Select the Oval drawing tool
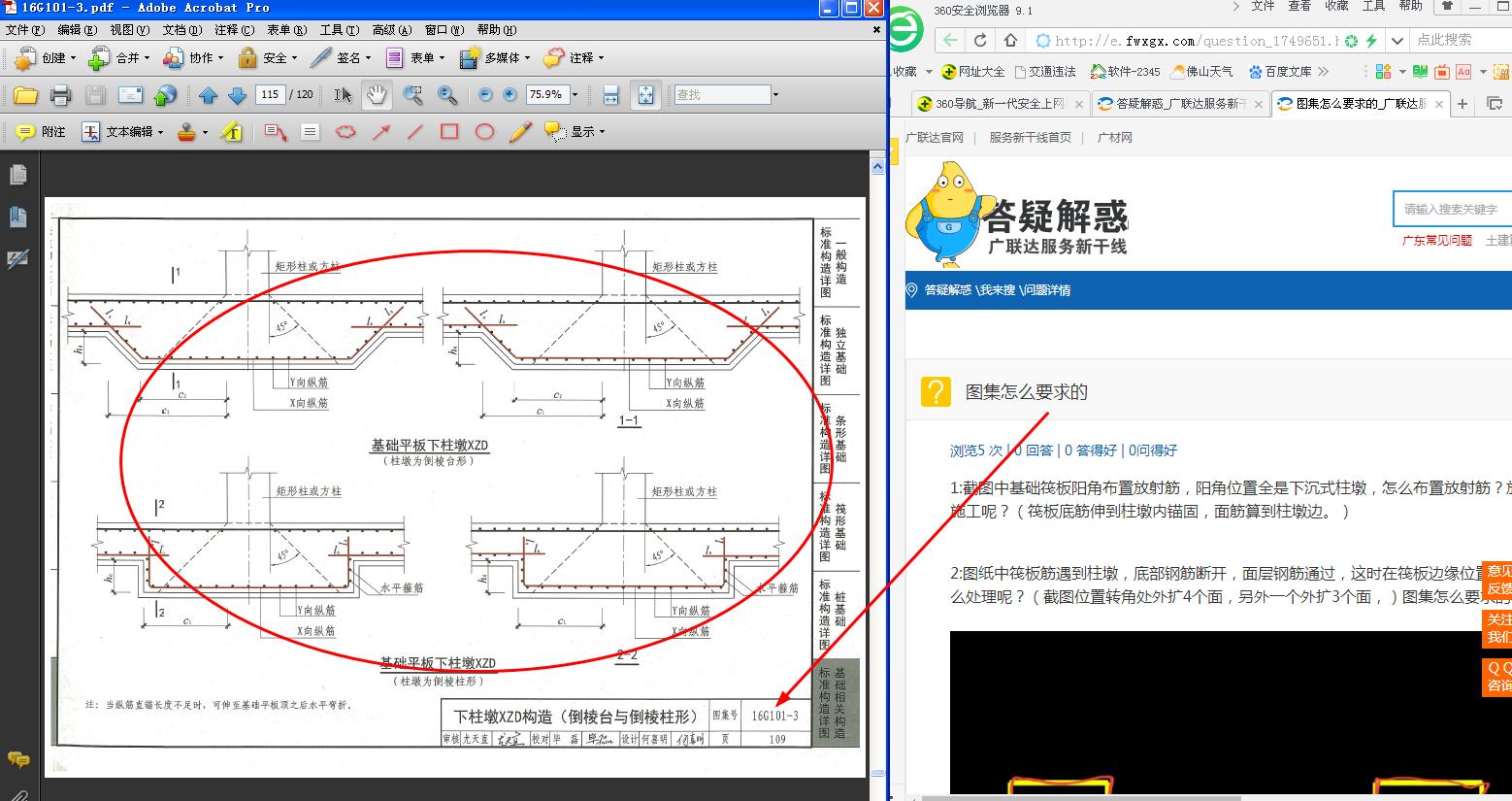1512x801 pixels. (484, 132)
